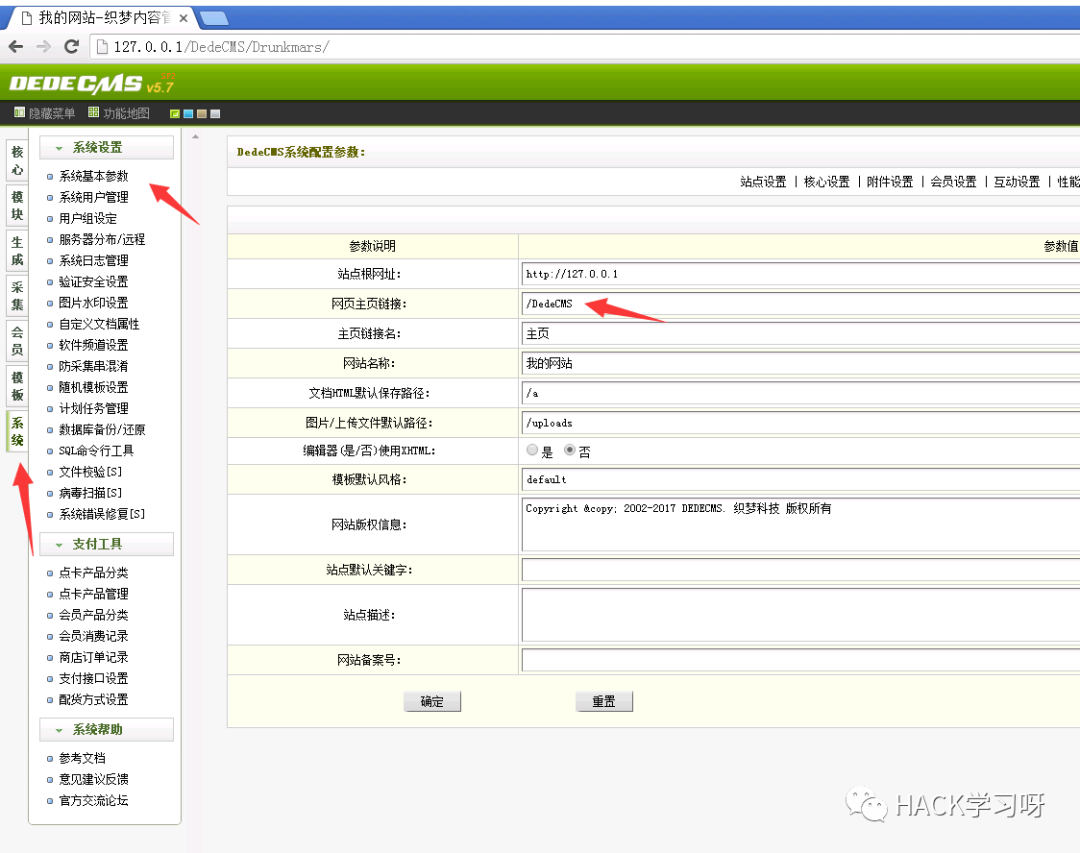Switch to the 模块 side tab
The image size is (1080, 853).
click(x=17, y=205)
